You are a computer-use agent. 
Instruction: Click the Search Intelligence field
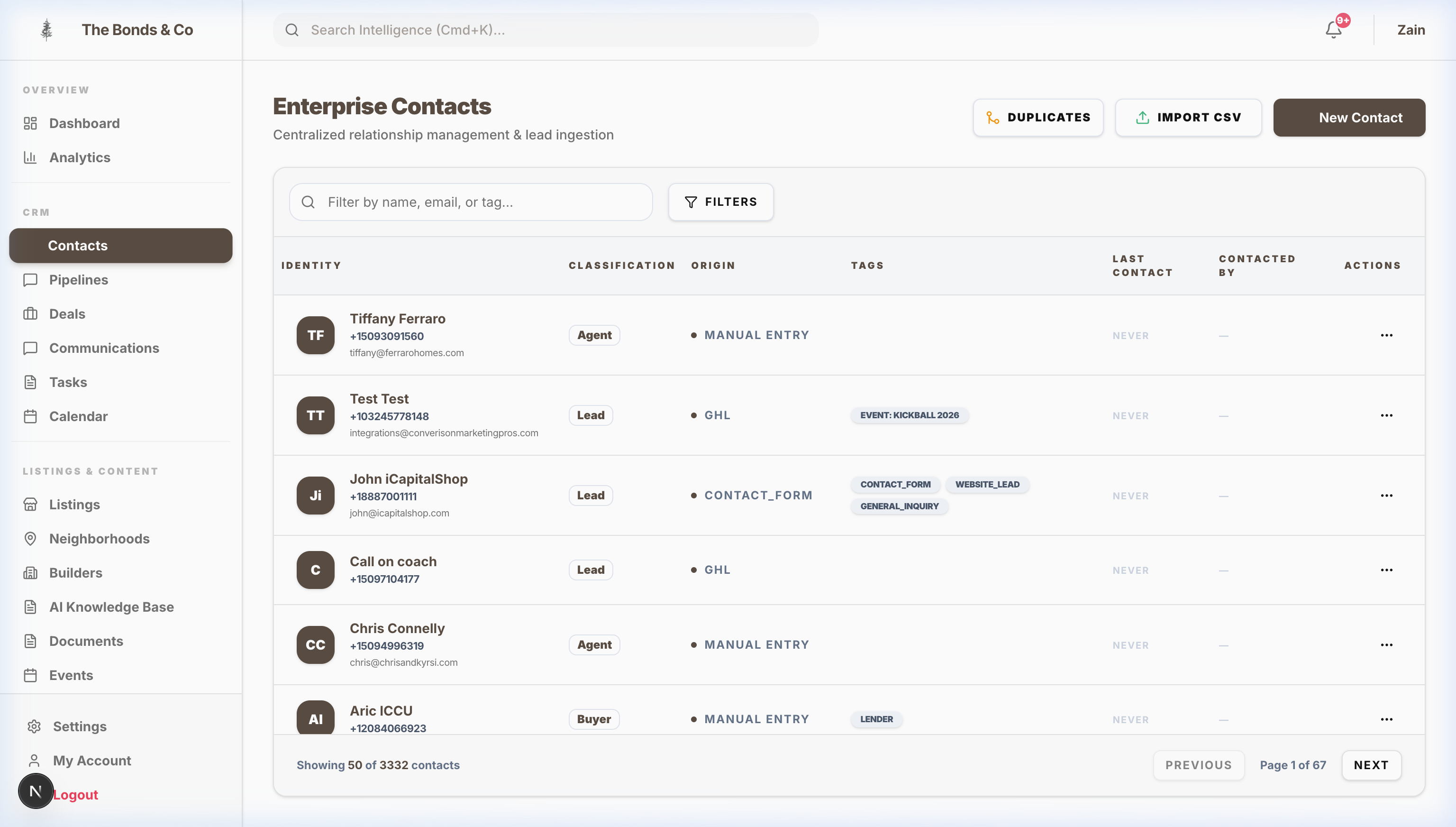pyautogui.click(x=546, y=29)
